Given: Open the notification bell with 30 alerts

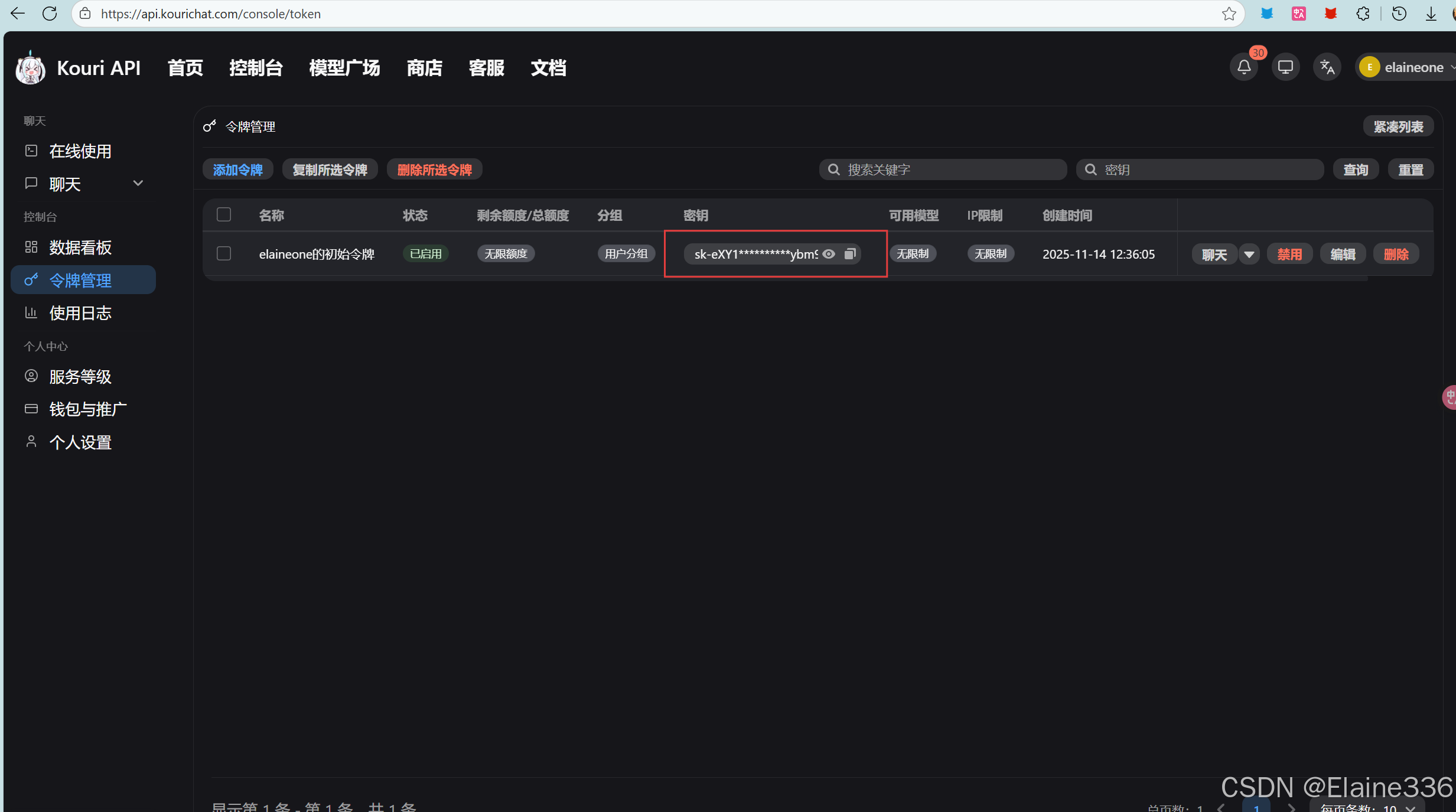Looking at the screenshot, I should point(1244,67).
